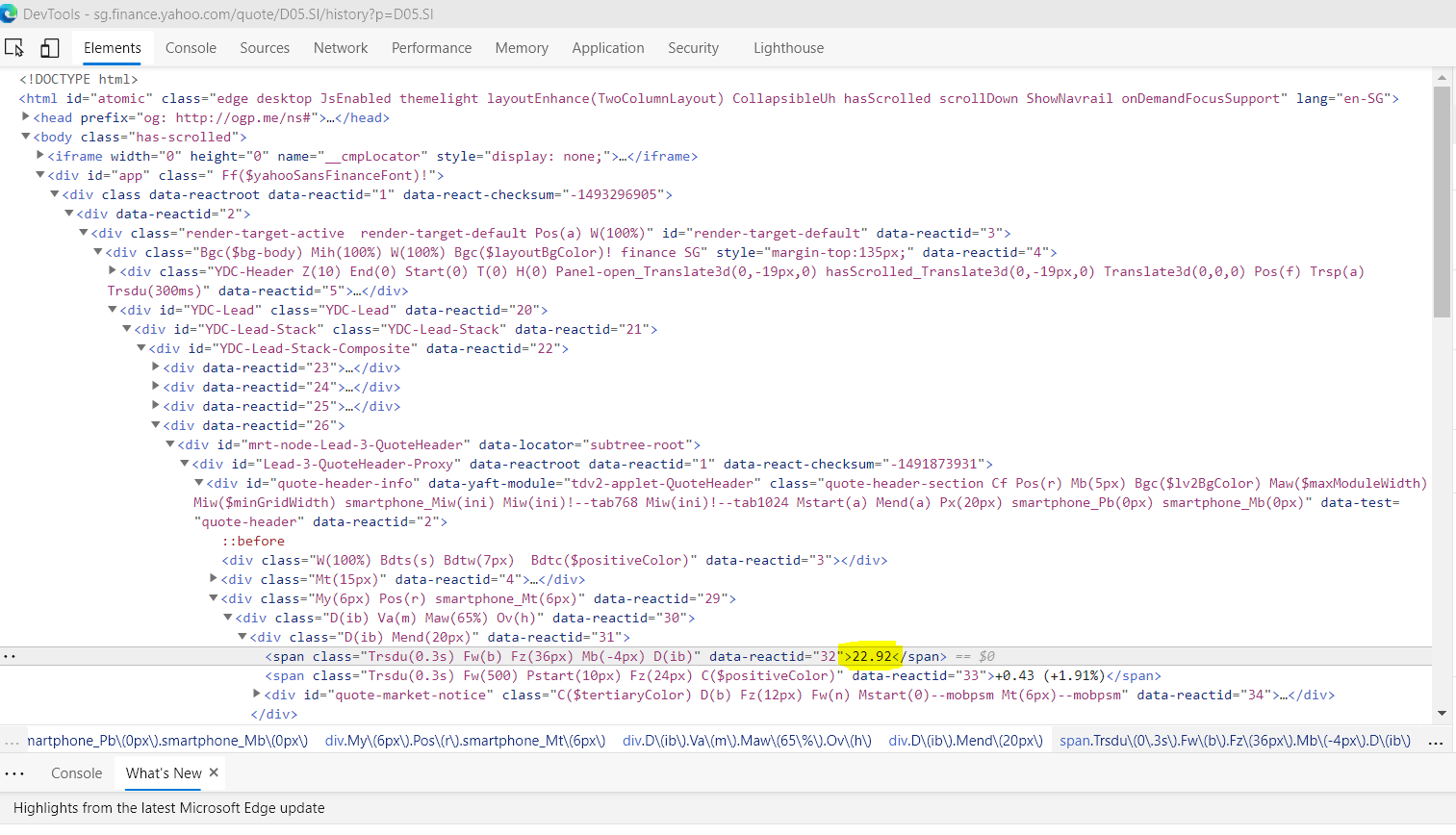Expand the __cmpLocator iframe node
Screen dimensions: 1456x835
click(40, 156)
